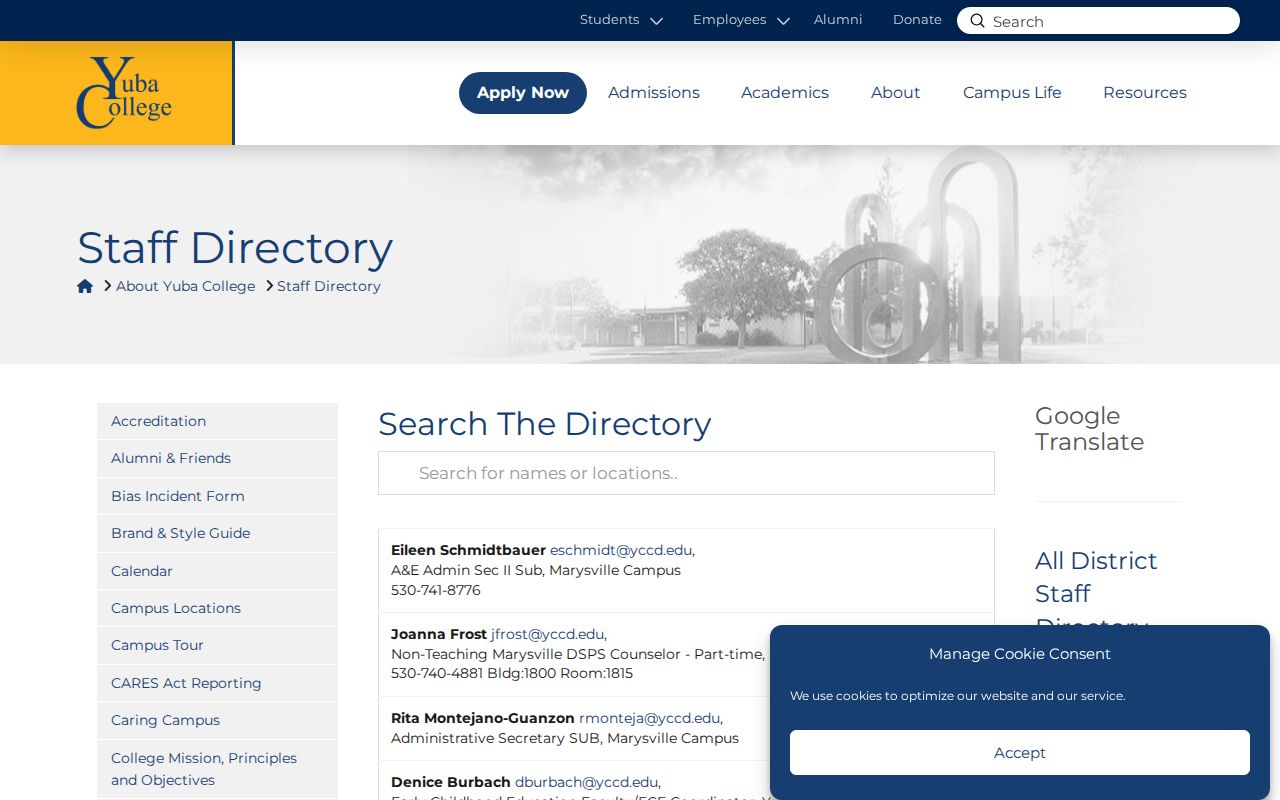Open the Campus Life menu
This screenshot has height=800, width=1280.
(1012, 93)
